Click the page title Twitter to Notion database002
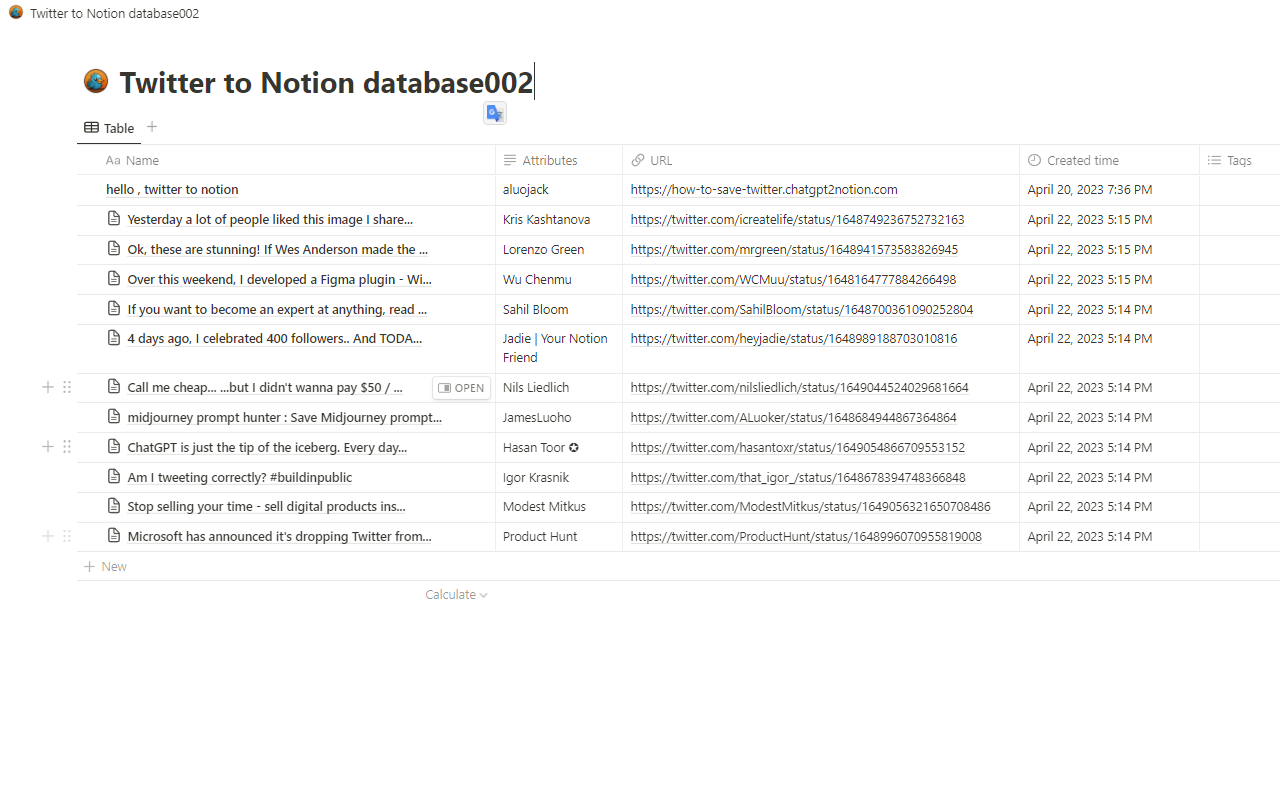 click(326, 82)
